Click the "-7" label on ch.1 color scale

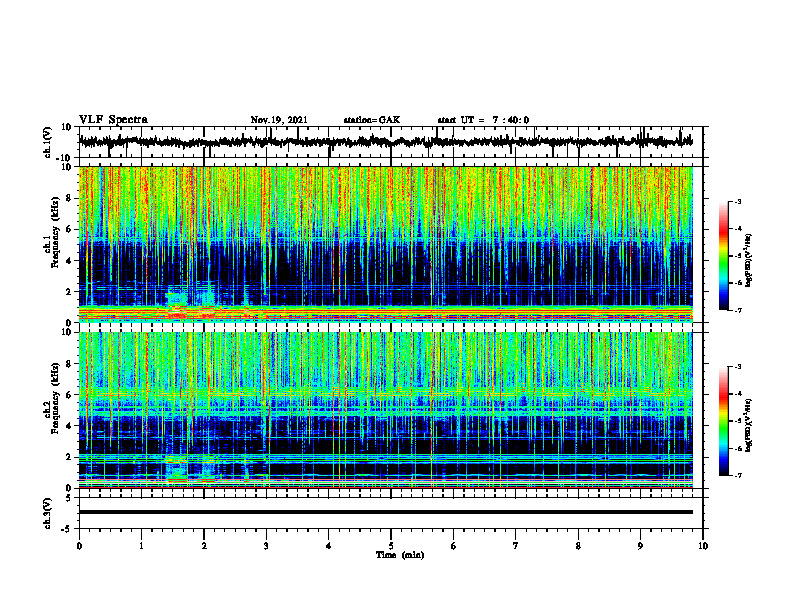click(x=738, y=310)
